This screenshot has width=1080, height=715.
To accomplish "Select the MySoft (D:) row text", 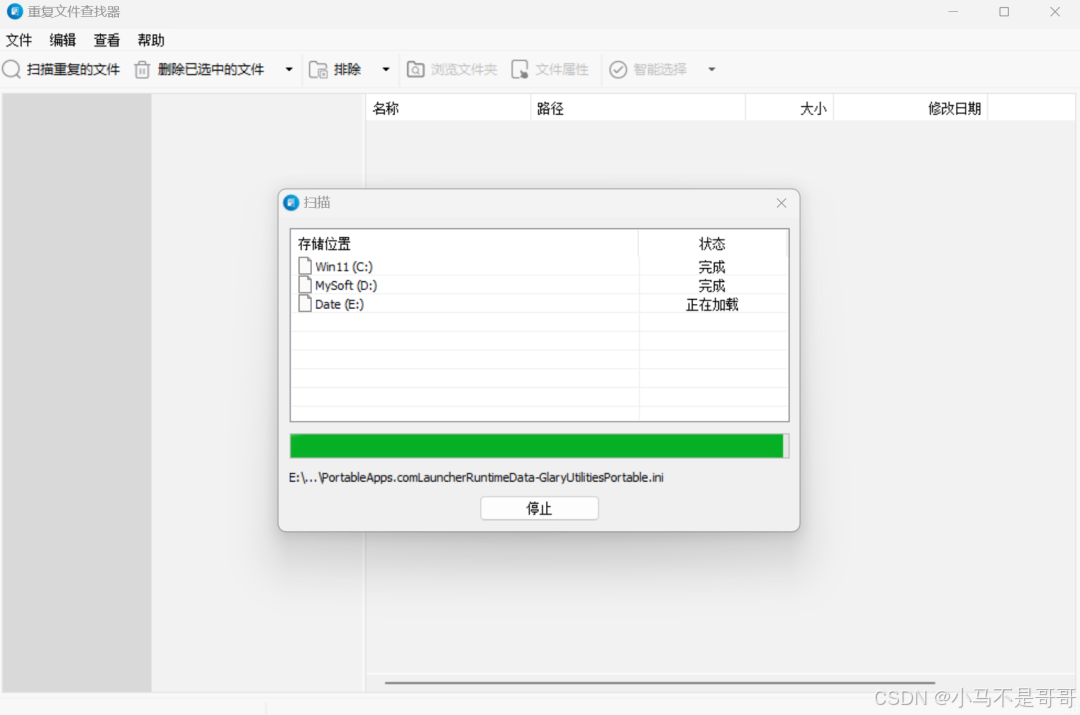I will 346,285.
